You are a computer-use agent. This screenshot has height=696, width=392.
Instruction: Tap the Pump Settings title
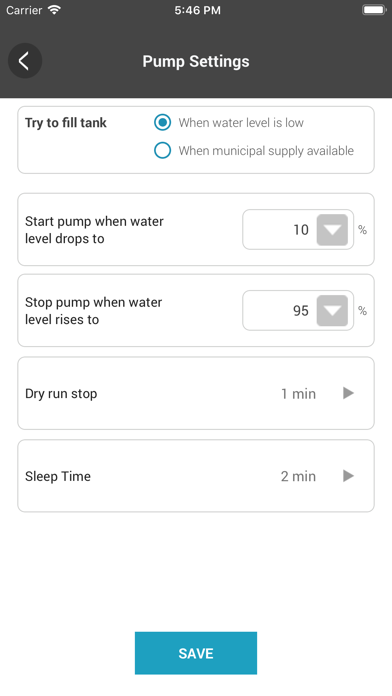[196, 61]
